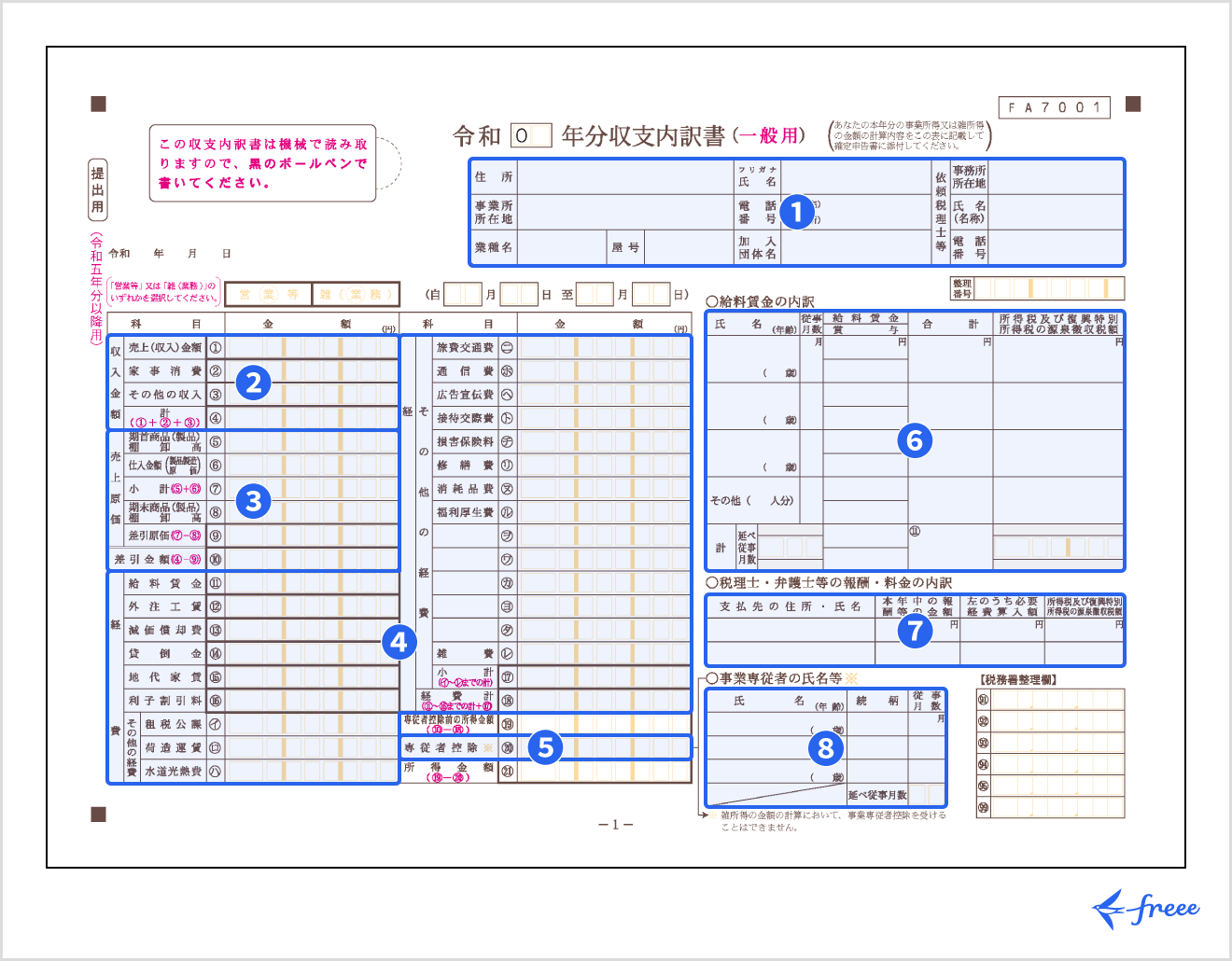This screenshot has height=961, width=1232.
Task: Select the FA7001 code label
Action: pos(1053,106)
